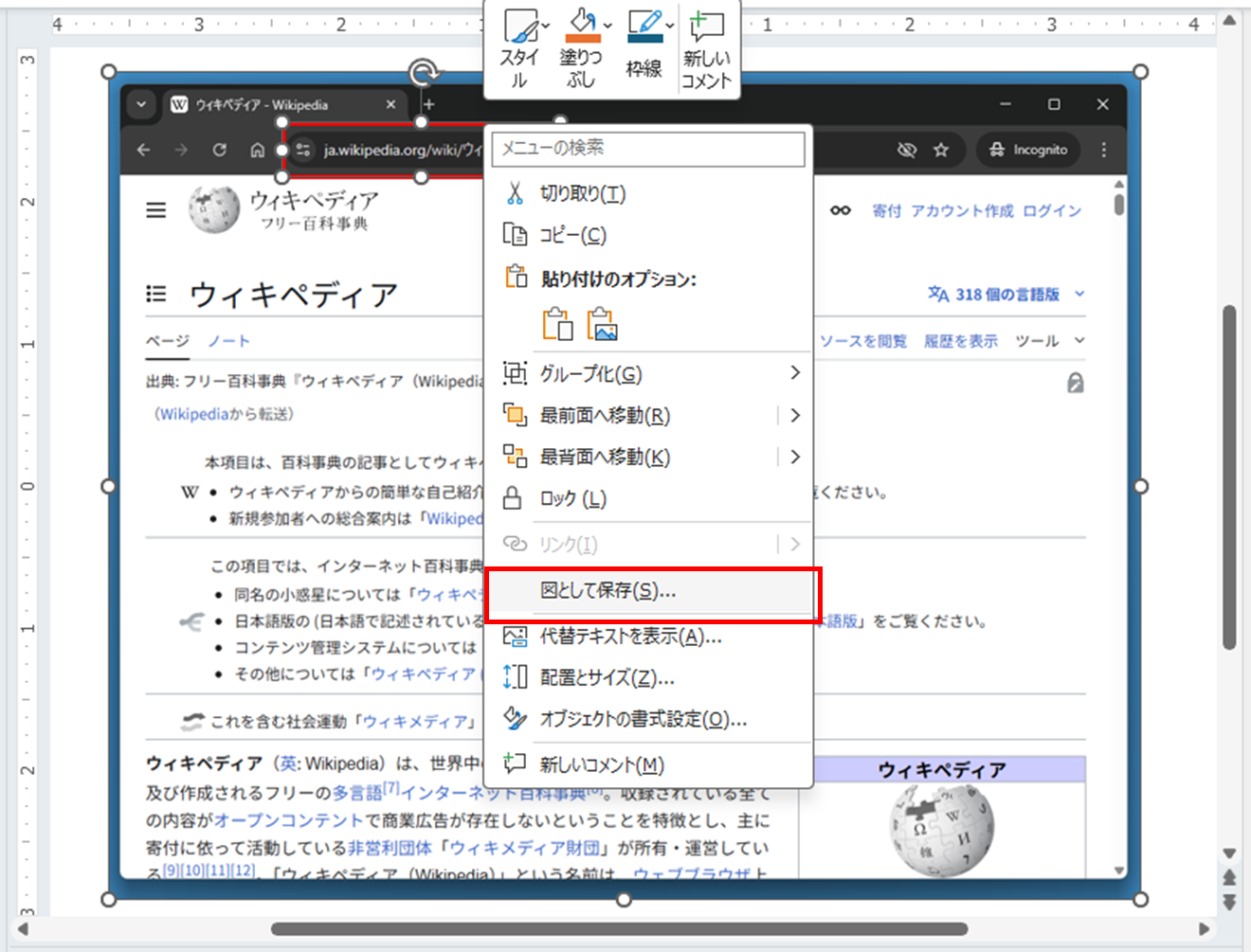Expand Send to Back submenu arrow
Screen dimensions: 1251x952
(x=795, y=457)
